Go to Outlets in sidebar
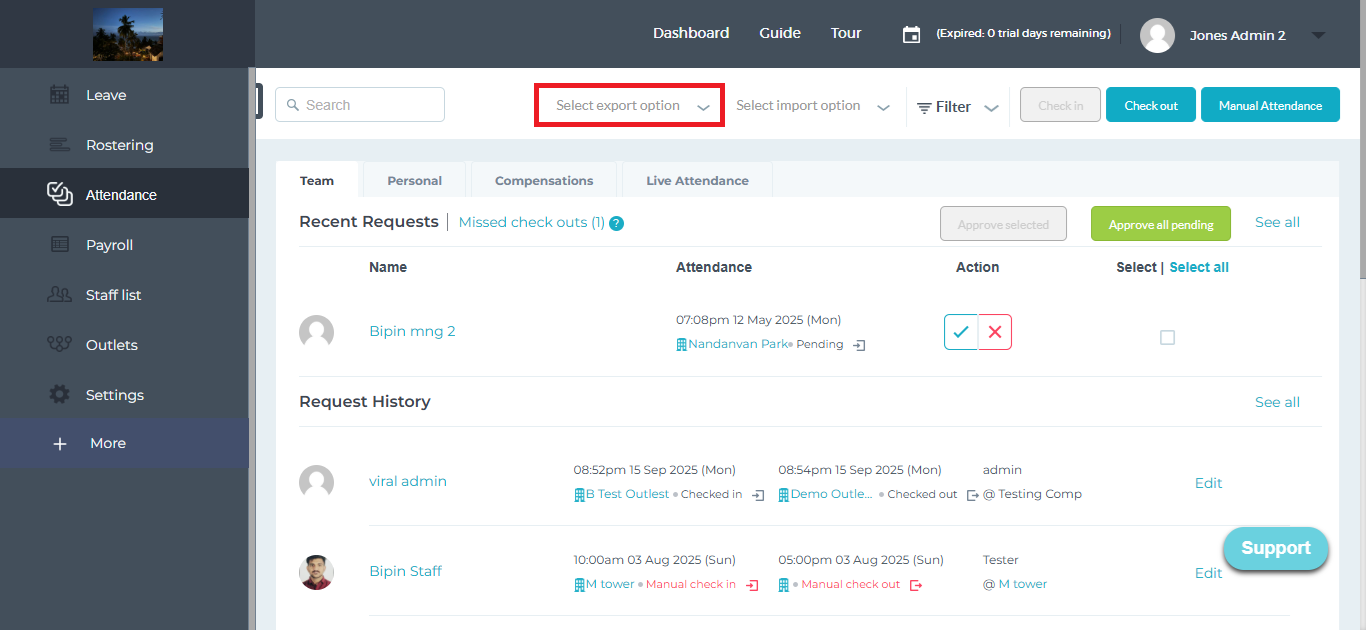 [111, 345]
